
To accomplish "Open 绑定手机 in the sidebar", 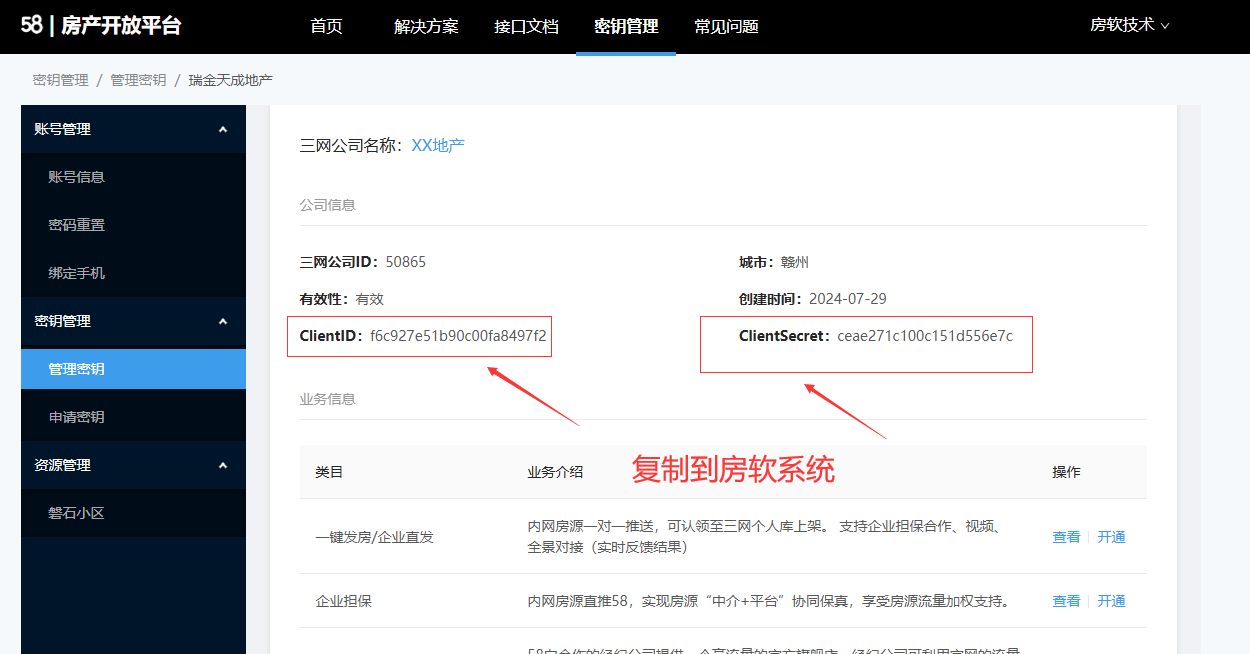I will click(133, 273).
